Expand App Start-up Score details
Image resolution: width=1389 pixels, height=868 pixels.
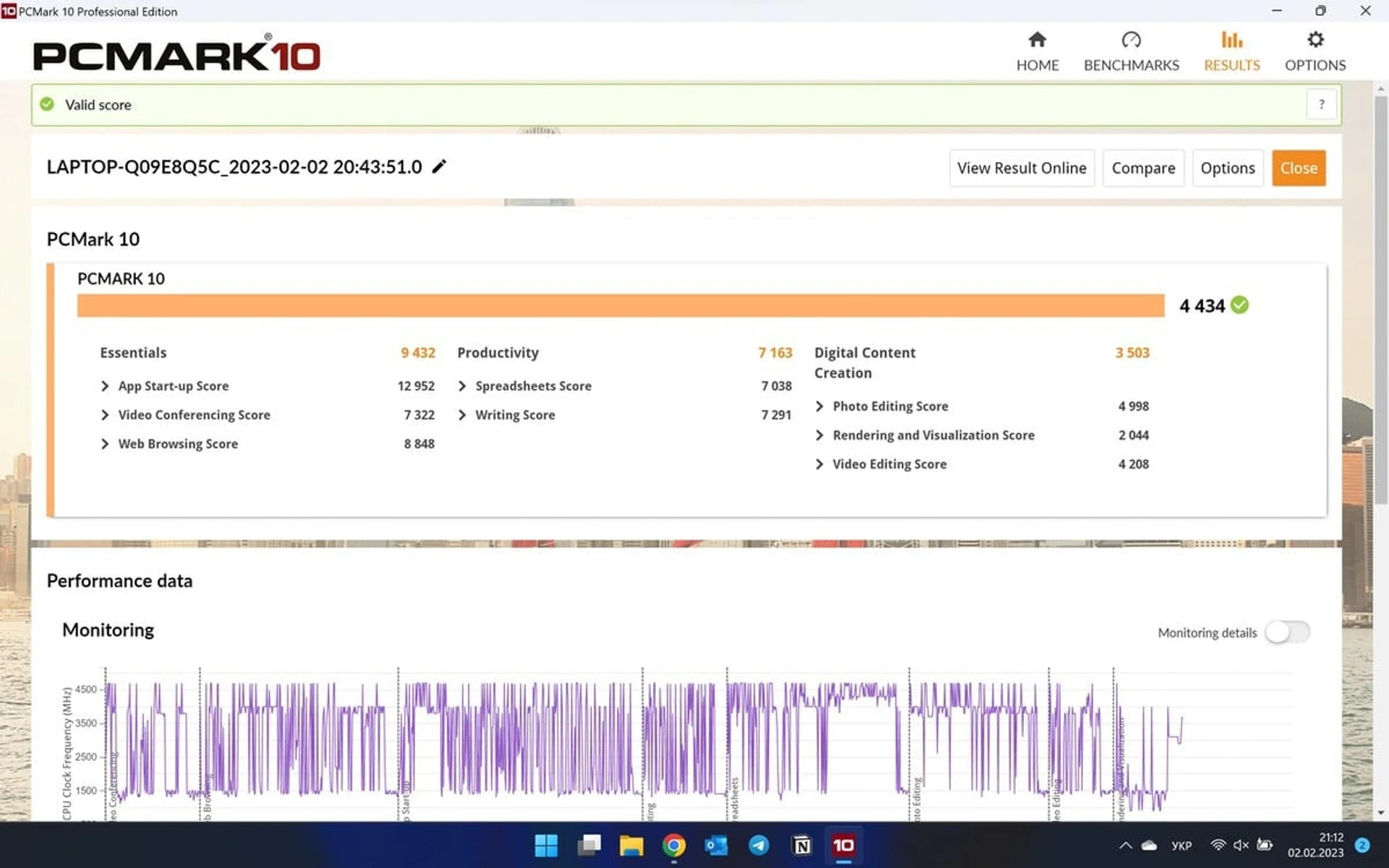click(105, 386)
